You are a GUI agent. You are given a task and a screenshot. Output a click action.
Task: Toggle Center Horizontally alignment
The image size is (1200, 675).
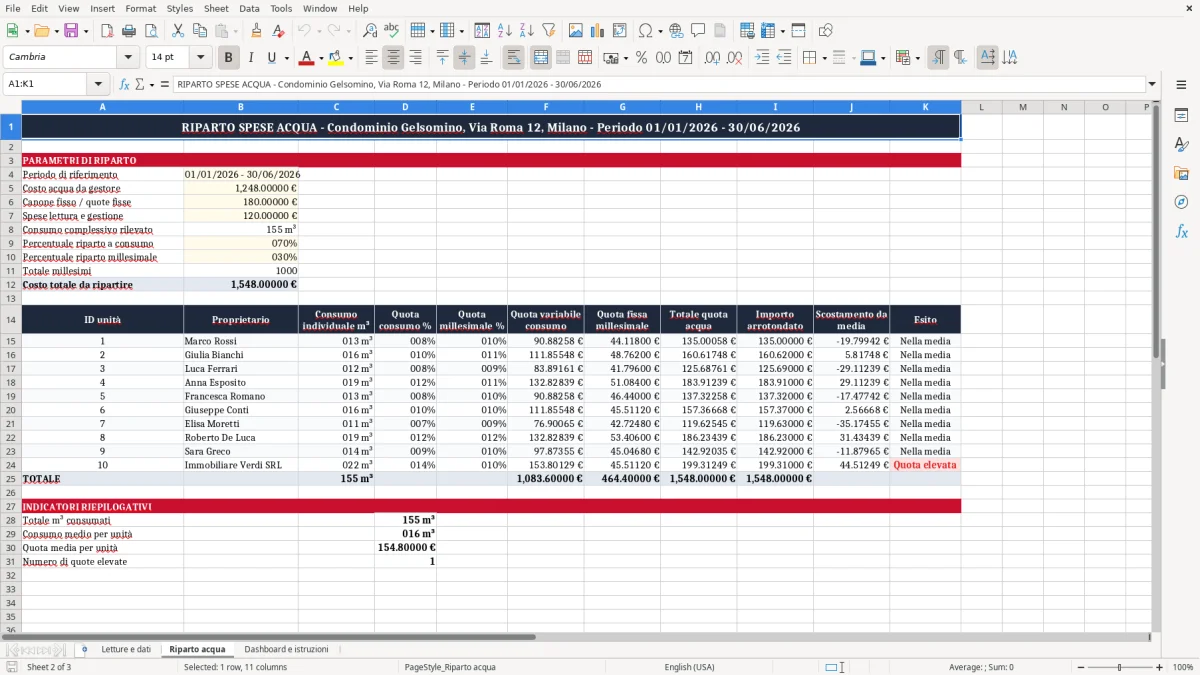pyautogui.click(x=394, y=58)
